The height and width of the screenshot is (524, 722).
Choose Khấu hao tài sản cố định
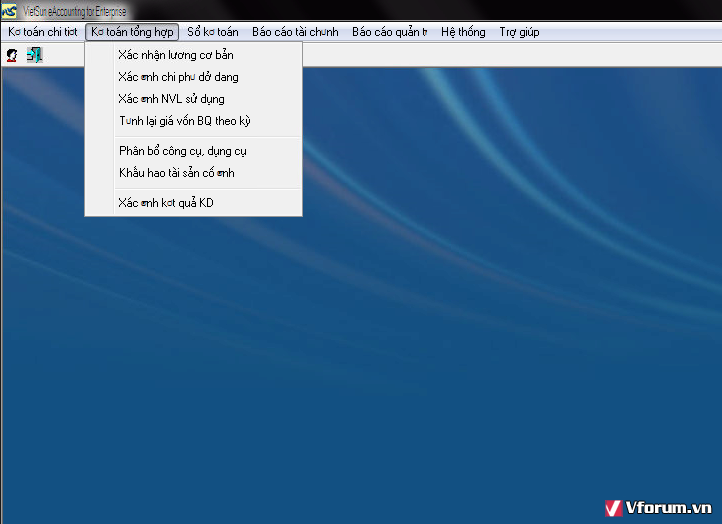[x=176, y=173]
